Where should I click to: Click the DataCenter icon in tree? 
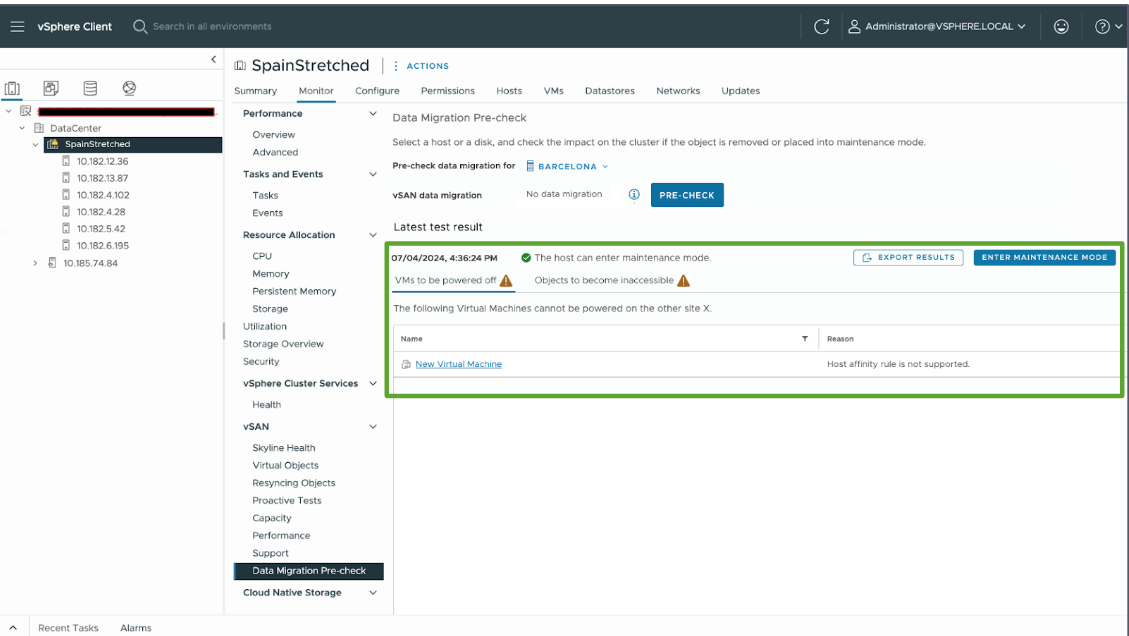click(x=39, y=128)
